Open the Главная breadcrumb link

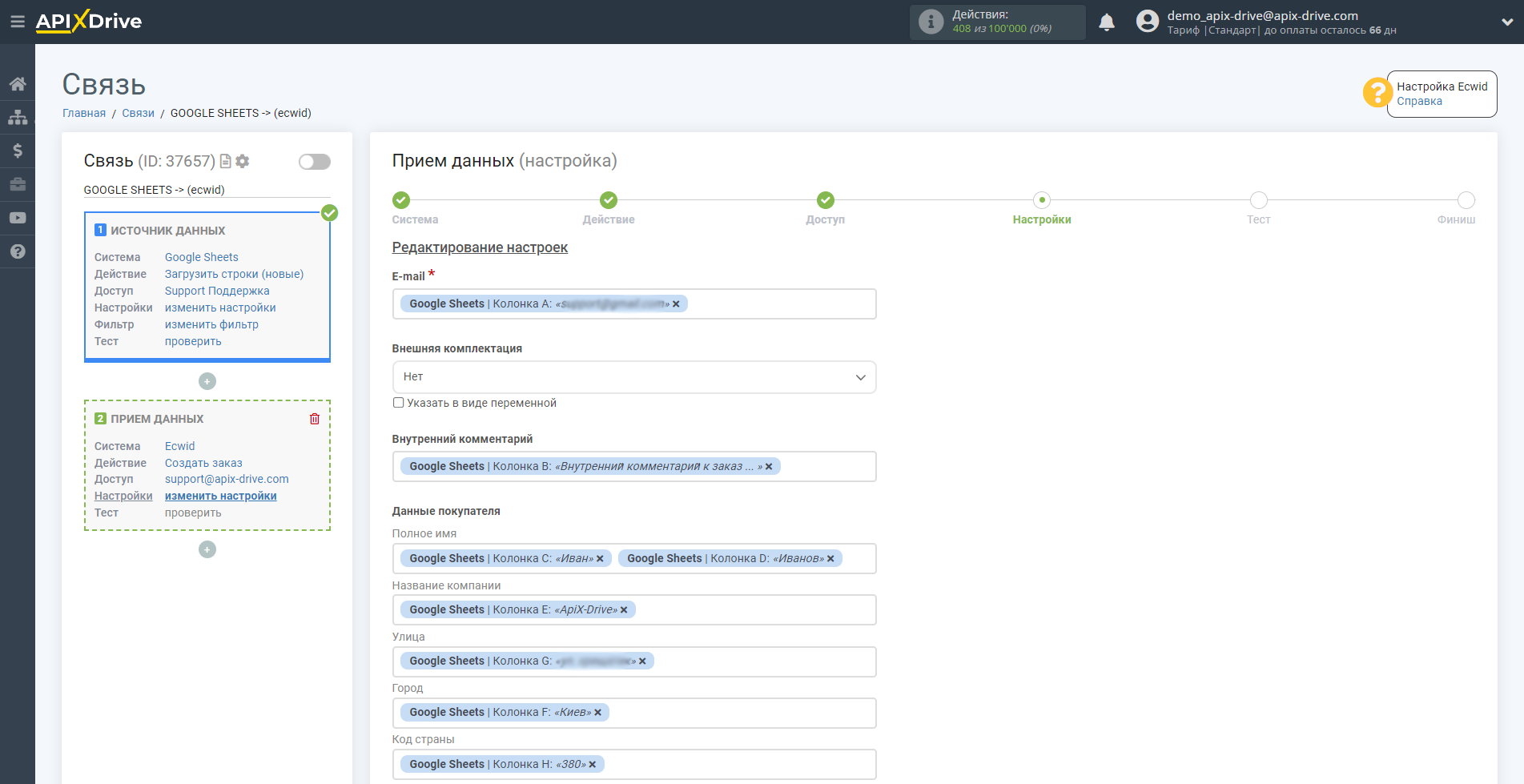pyautogui.click(x=84, y=113)
